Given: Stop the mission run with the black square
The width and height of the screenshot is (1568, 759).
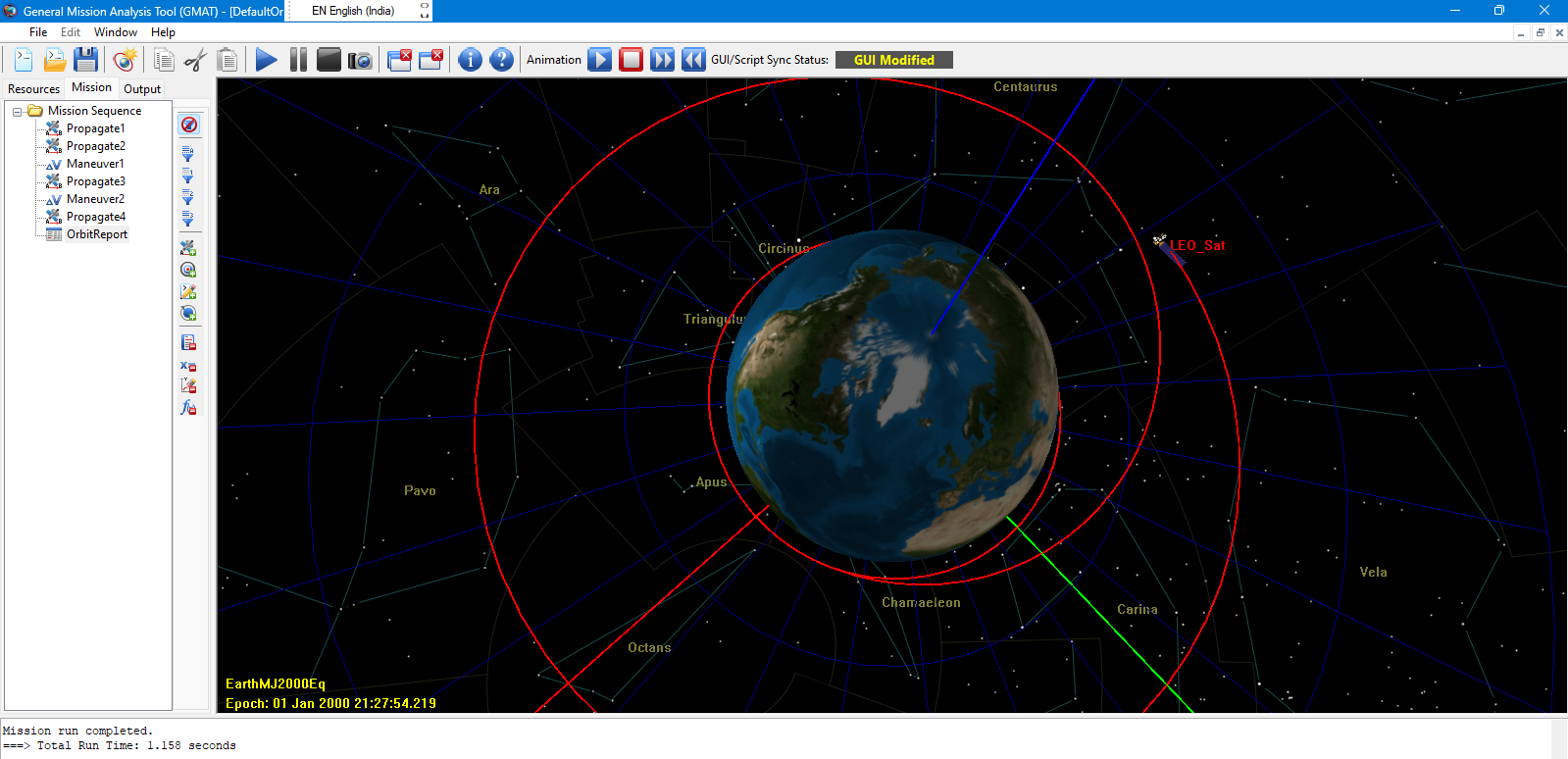Looking at the screenshot, I should coord(329,60).
